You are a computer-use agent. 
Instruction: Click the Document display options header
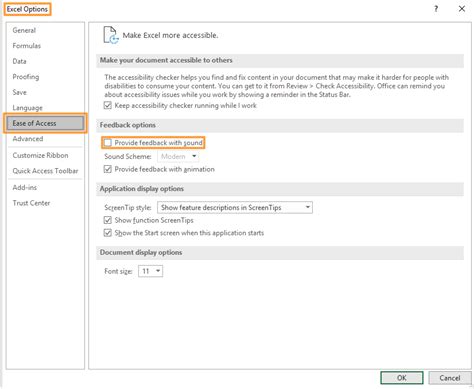point(280,252)
